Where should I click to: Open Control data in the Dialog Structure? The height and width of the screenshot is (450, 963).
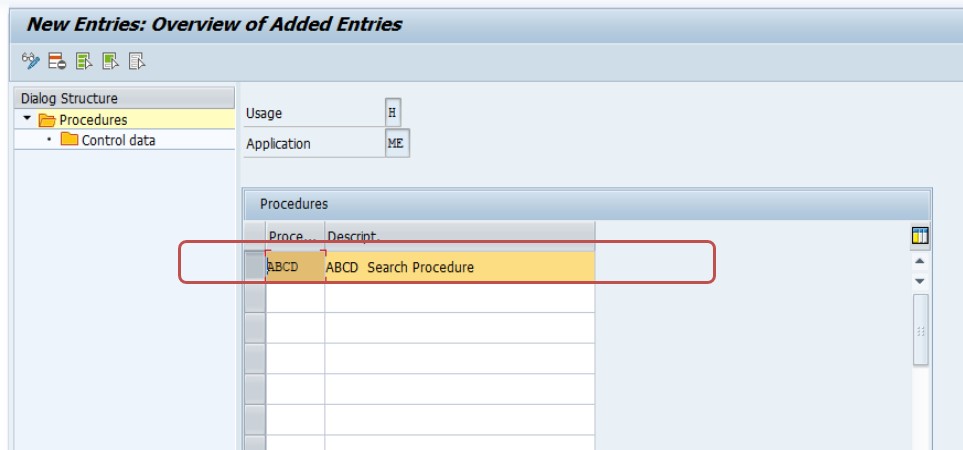pos(119,140)
